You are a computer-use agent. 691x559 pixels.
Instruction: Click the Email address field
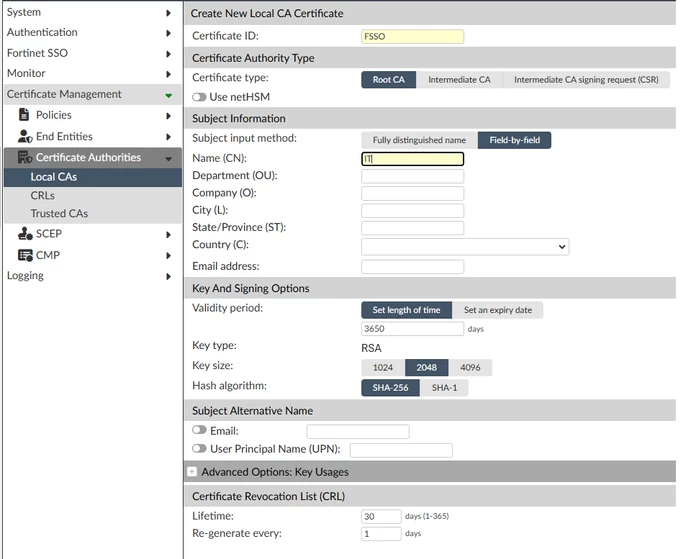pyautogui.click(x=412, y=267)
